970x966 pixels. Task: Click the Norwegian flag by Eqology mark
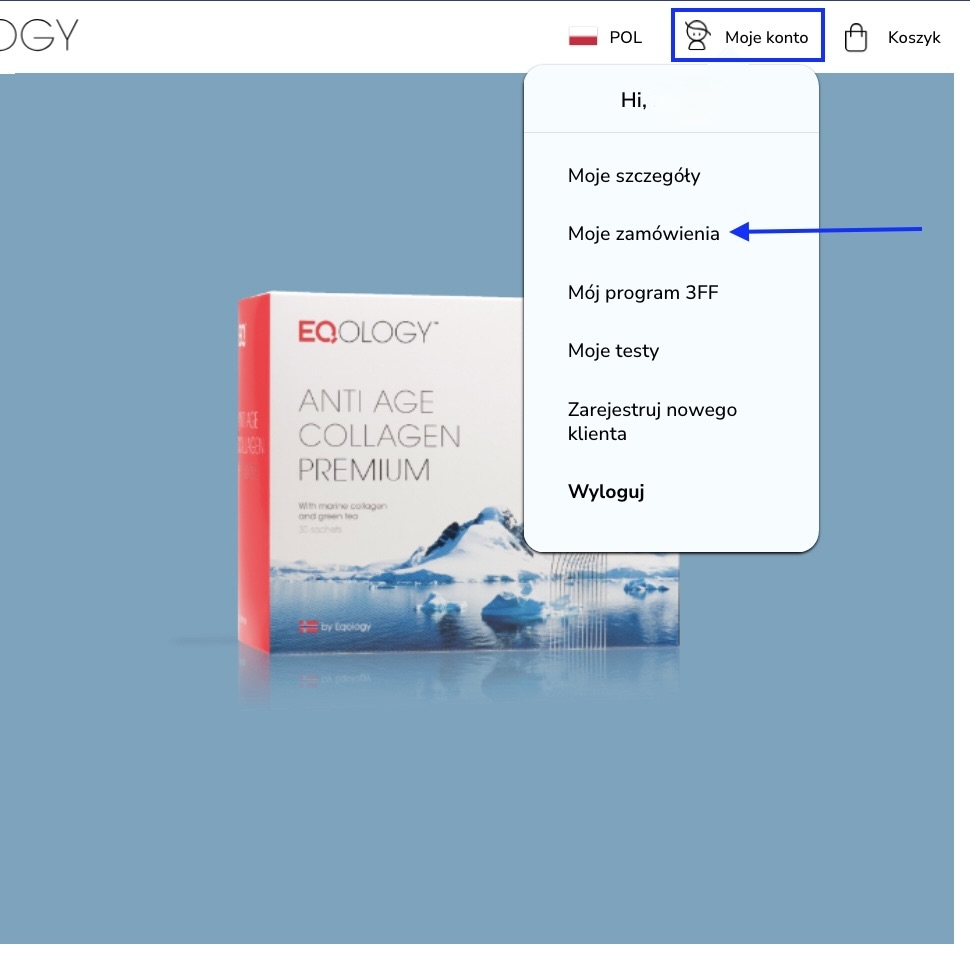pos(308,626)
